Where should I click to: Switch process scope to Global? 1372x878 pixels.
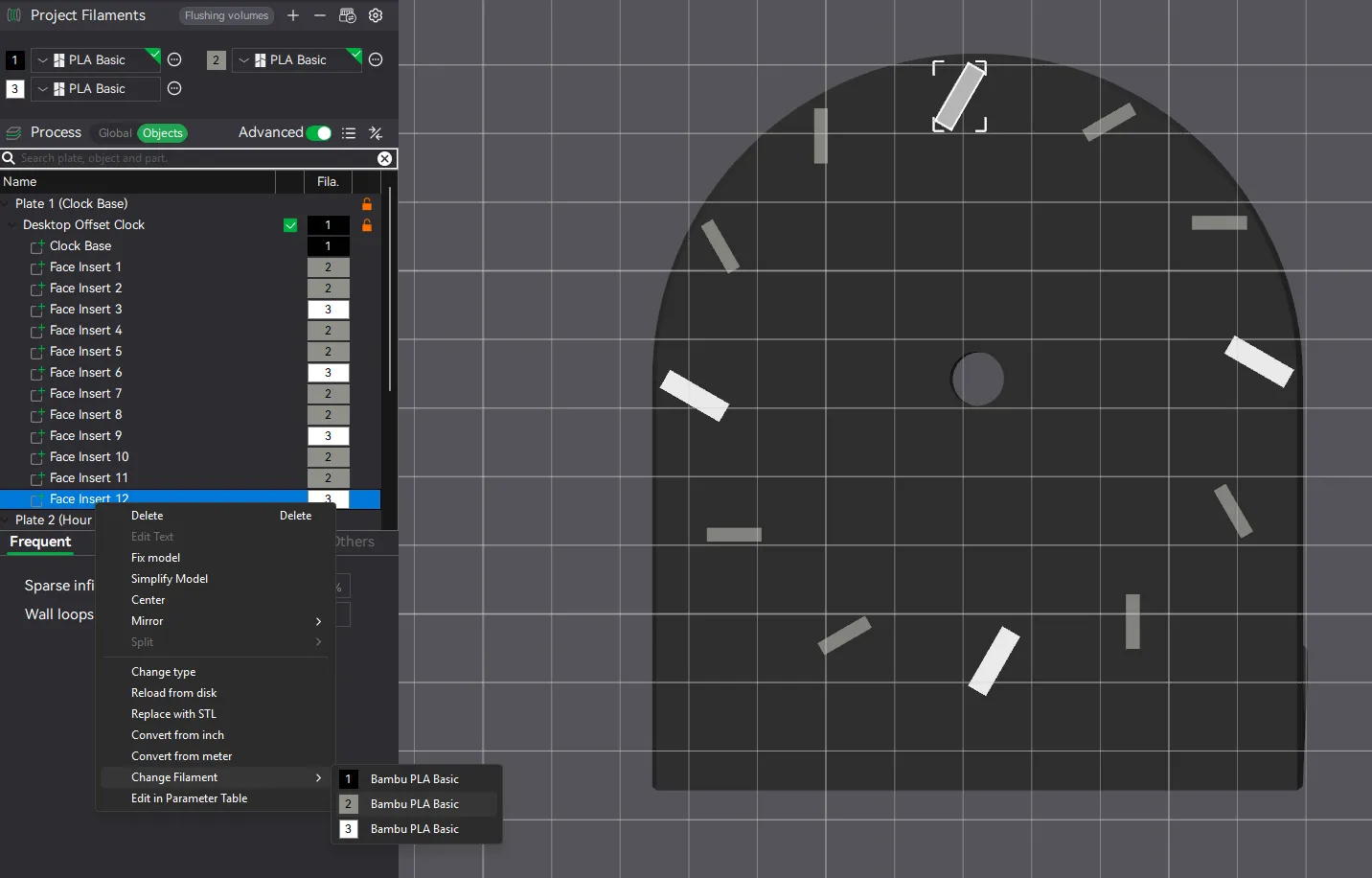115,133
